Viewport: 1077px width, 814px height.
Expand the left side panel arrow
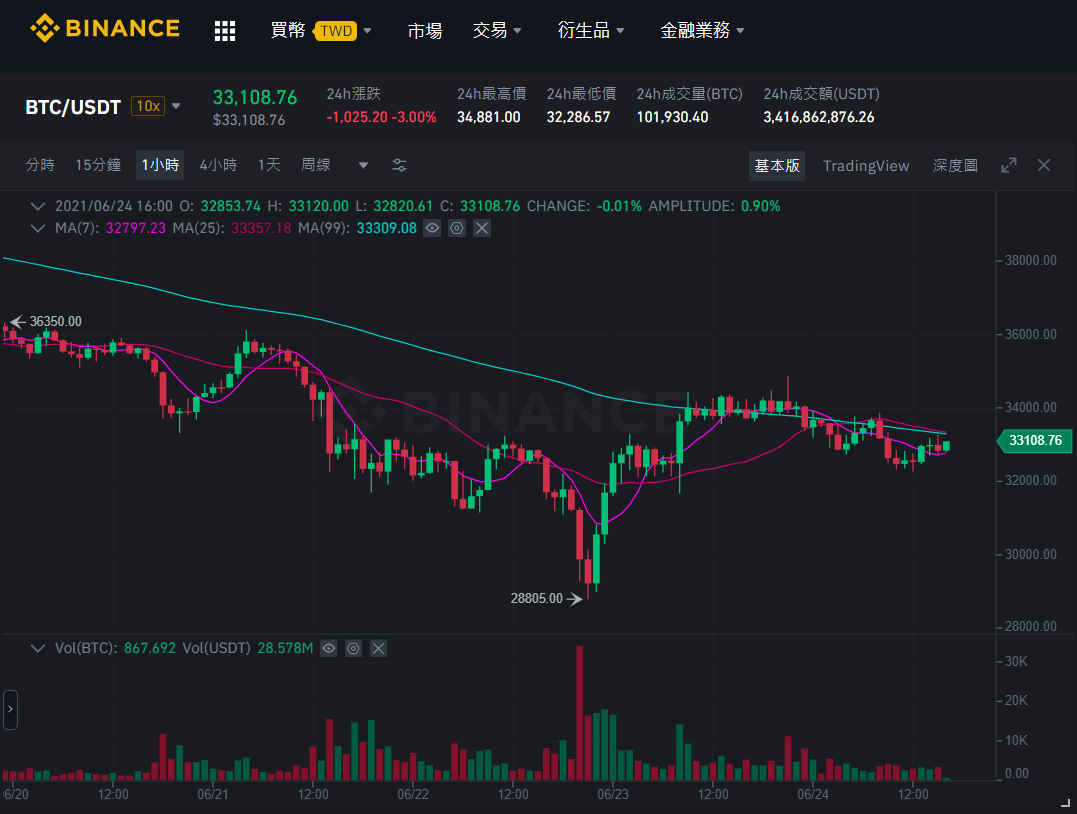(x=10, y=709)
